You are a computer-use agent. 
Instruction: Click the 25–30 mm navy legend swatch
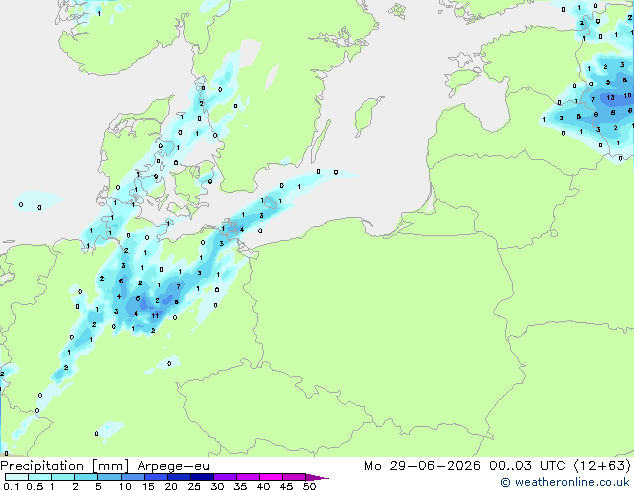pyautogui.click(x=202, y=477)
